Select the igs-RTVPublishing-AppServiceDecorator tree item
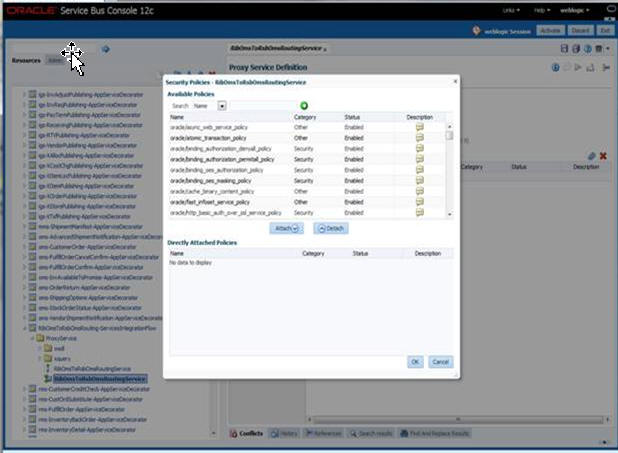 click(x=84, y=135)
